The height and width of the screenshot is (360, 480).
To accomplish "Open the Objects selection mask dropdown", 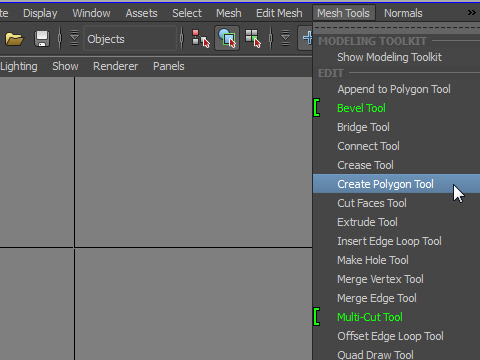I will [130, 39].
